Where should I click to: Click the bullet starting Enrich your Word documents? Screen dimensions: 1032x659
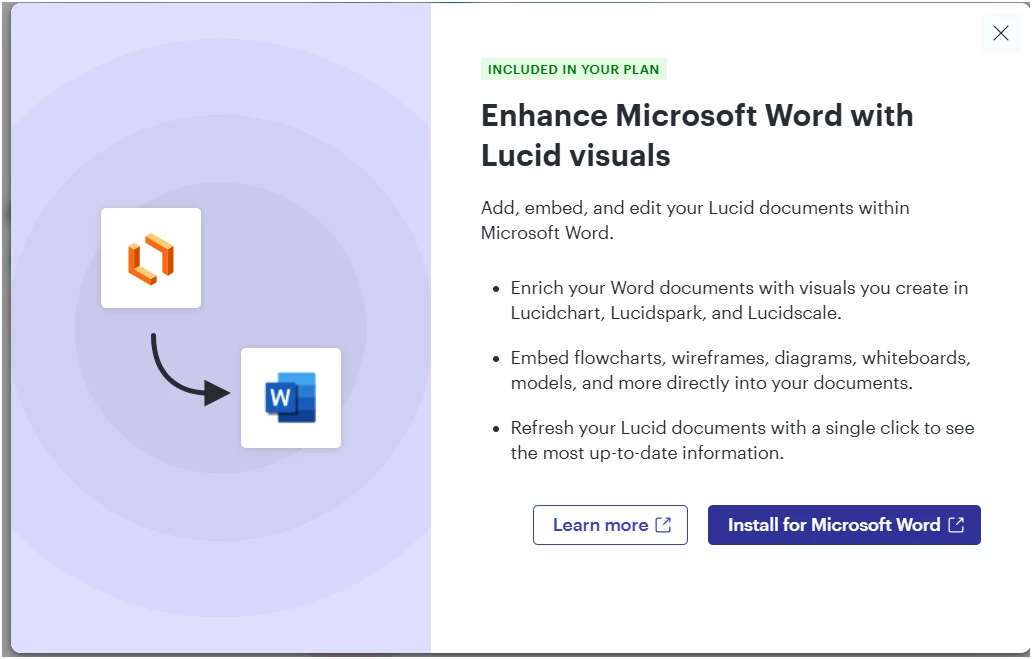pyautogui.click(x=739, y=300)
